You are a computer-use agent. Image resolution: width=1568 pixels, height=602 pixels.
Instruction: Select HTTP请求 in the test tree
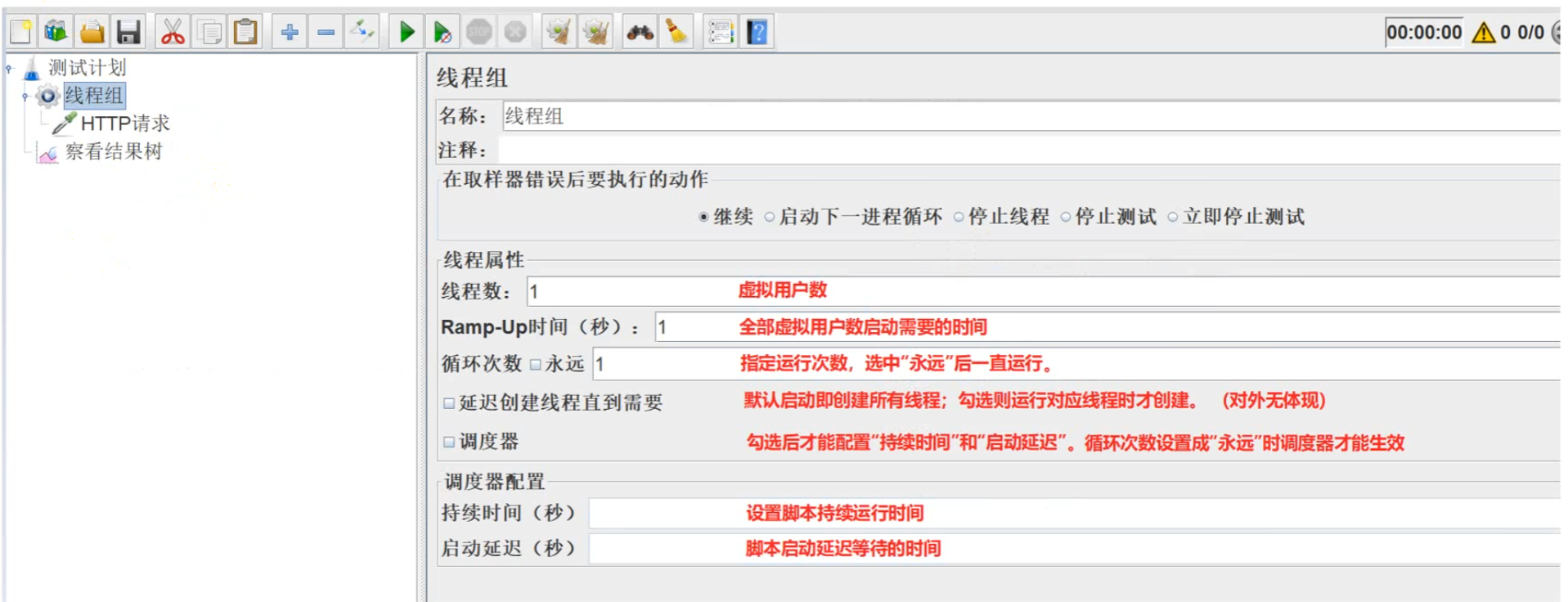pyautogui.click(x=124, y=124)
